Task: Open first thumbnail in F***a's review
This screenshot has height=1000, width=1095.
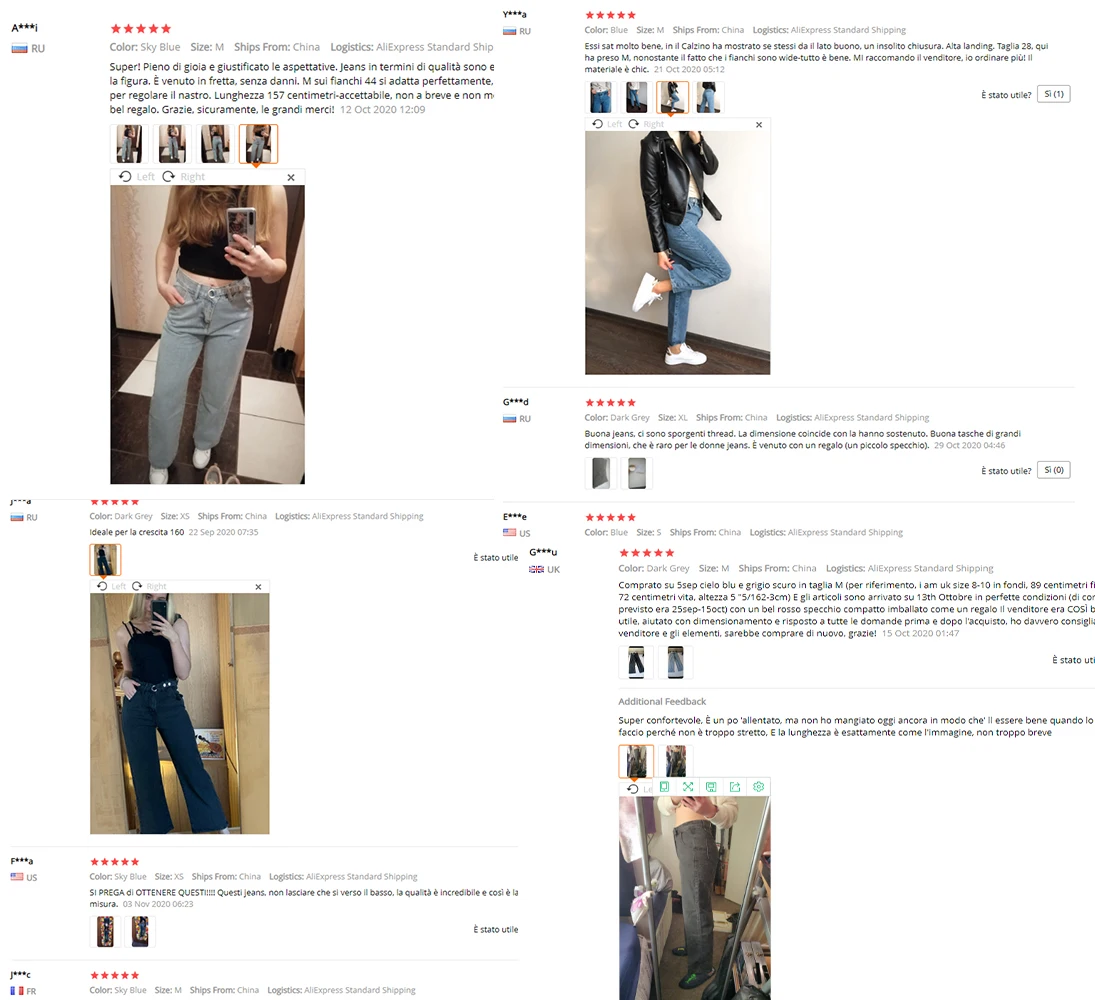Action: [105, 932]
